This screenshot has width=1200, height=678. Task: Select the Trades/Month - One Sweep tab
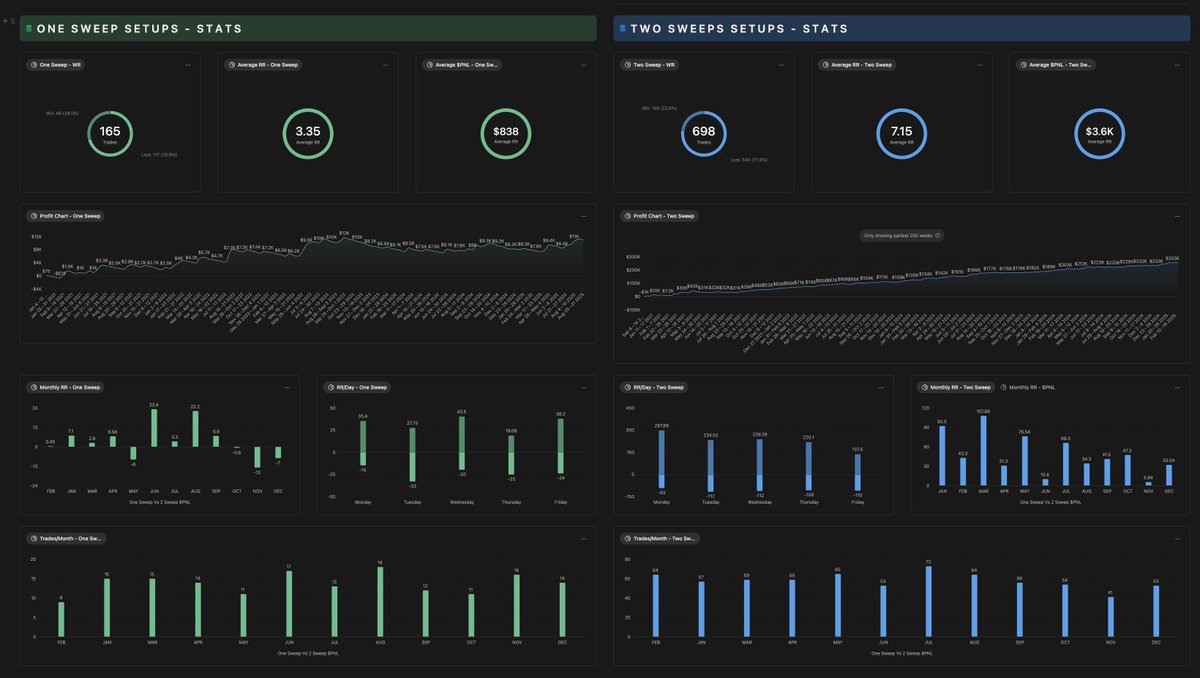tap(67, 538)
